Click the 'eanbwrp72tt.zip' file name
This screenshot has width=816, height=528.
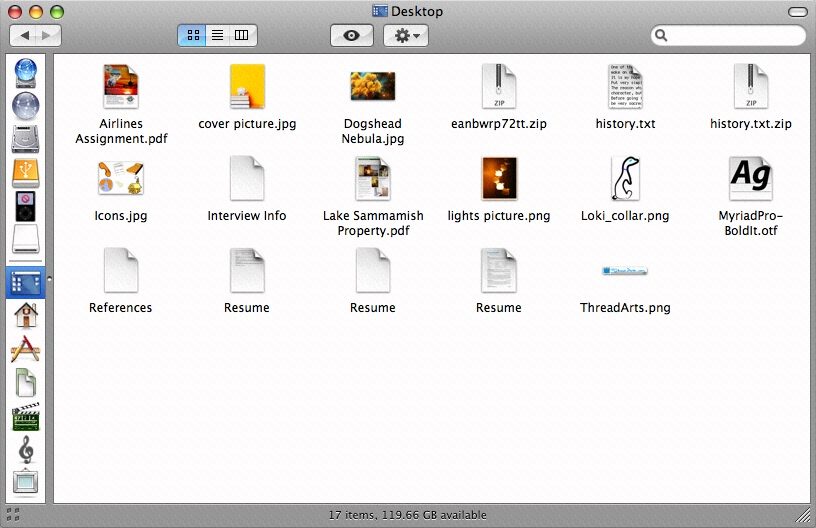(499, 124)
